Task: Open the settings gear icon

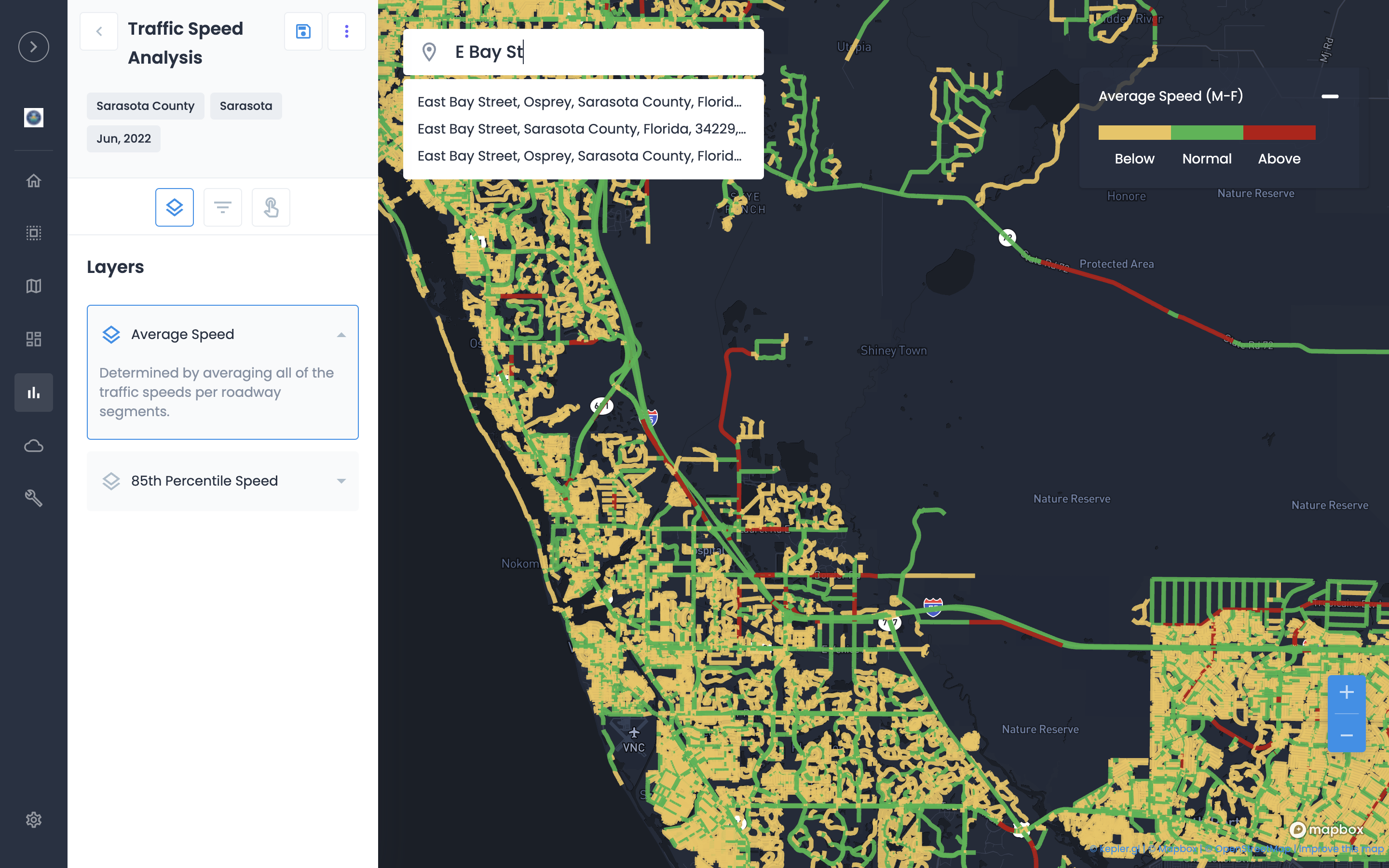Action: 33,819
